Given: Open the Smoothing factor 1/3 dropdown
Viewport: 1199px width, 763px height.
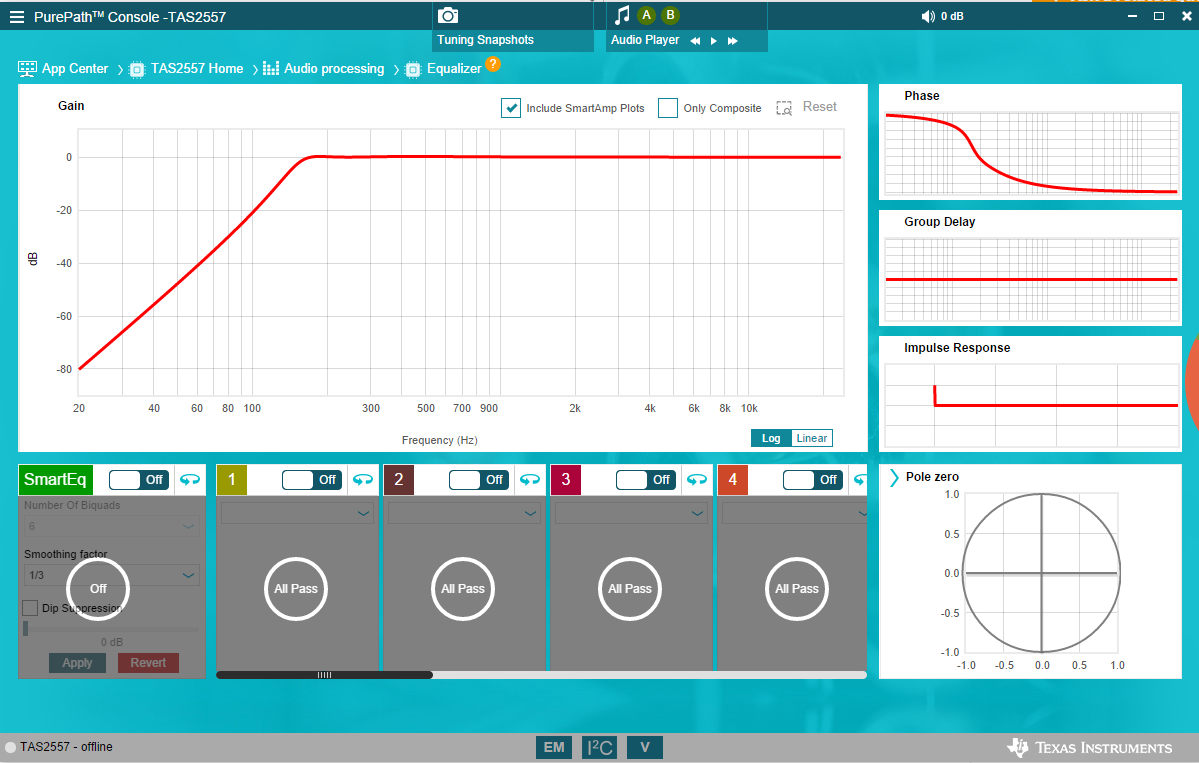Looking at the screenshot, I should (x=112, y=575).
